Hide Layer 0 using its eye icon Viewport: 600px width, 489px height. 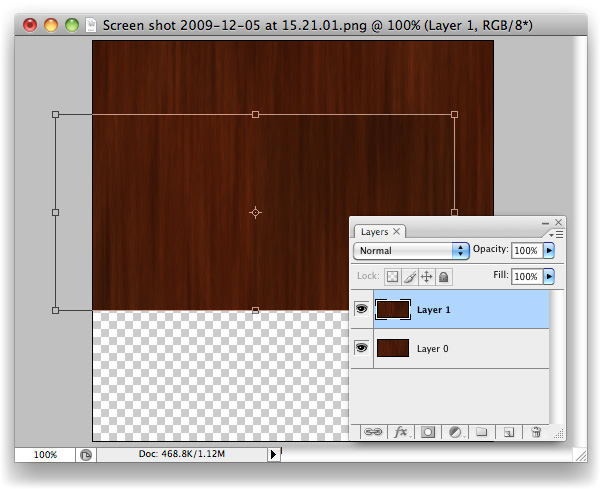tap(362, 348)
